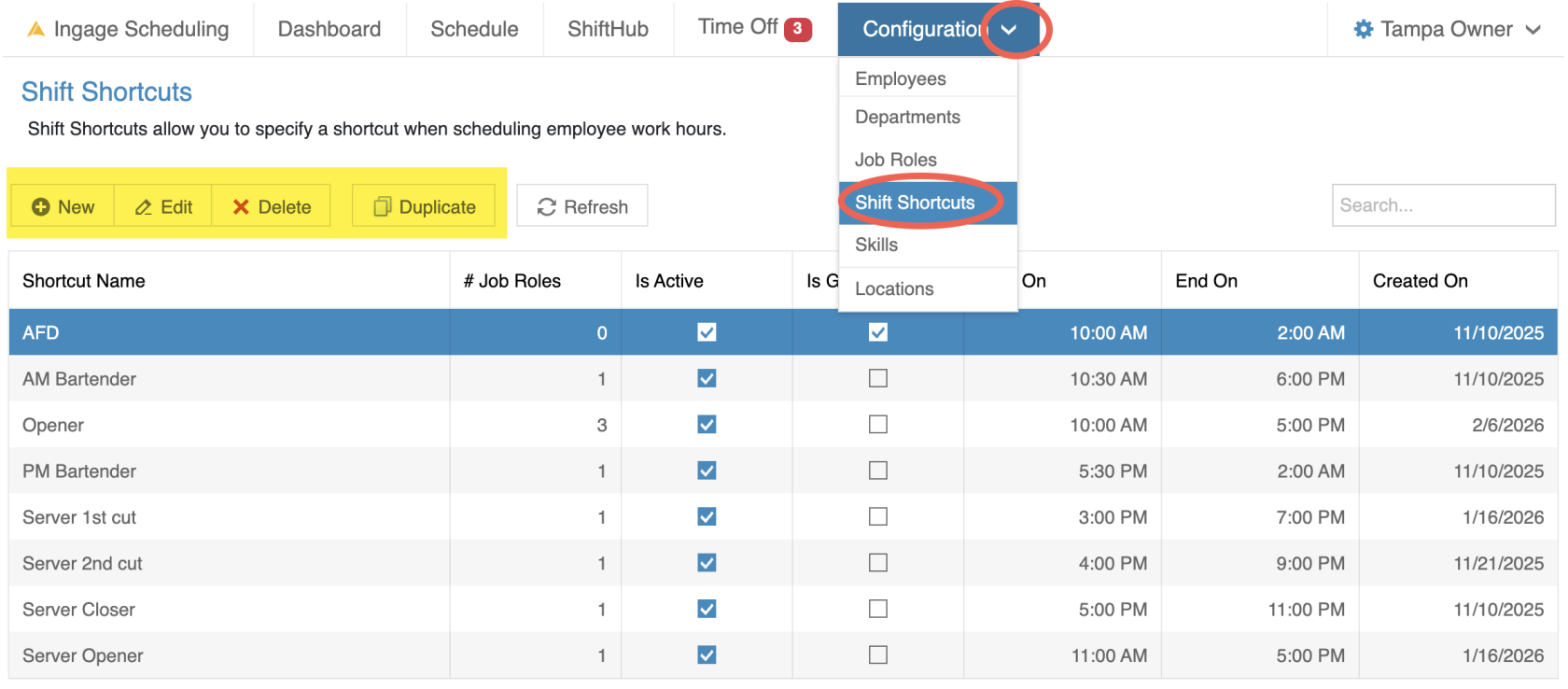Click the gear icon beside Tampa Owner
The image size is (1568, 689).
[1364, 29]
